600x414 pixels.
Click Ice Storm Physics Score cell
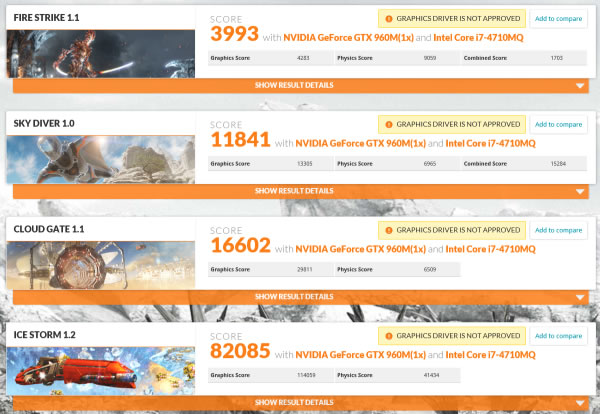pyautogui.click(x=397, y=375)
